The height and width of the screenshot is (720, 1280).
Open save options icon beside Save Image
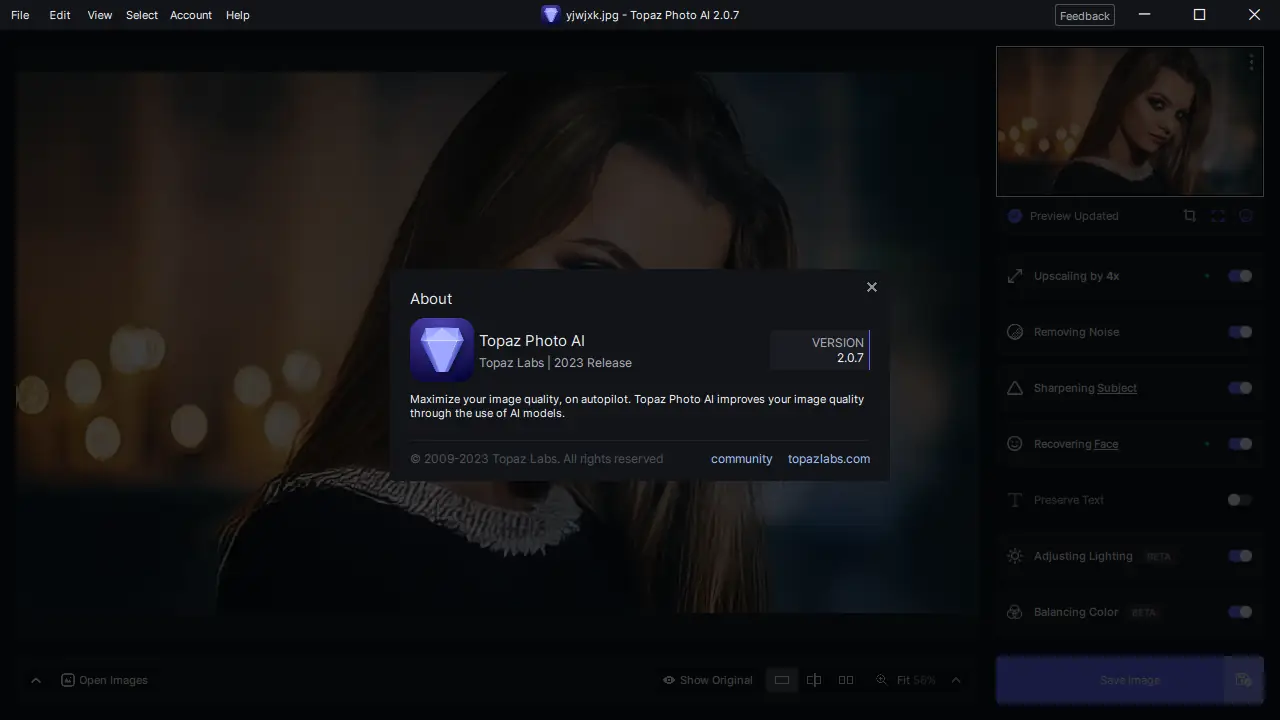(x=1244, y=680)
